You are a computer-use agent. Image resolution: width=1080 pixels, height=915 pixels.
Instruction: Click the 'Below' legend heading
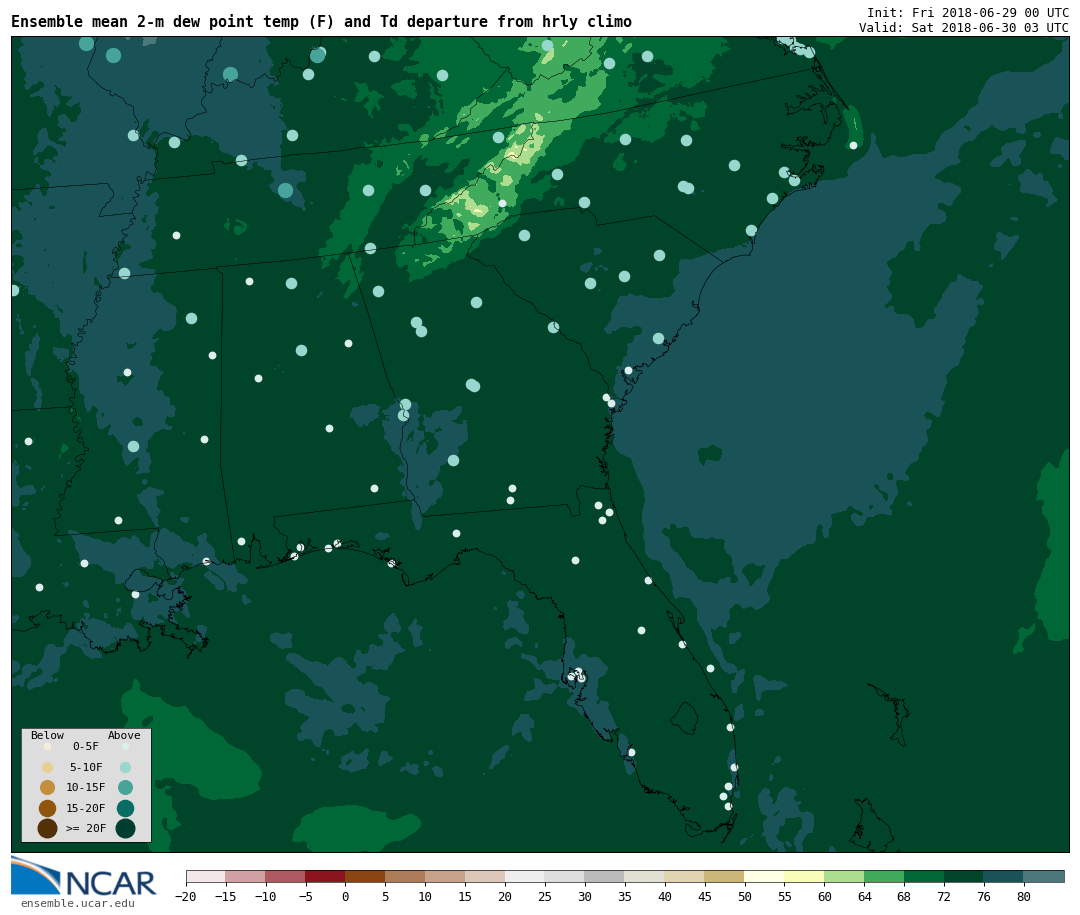pos(48,735)
